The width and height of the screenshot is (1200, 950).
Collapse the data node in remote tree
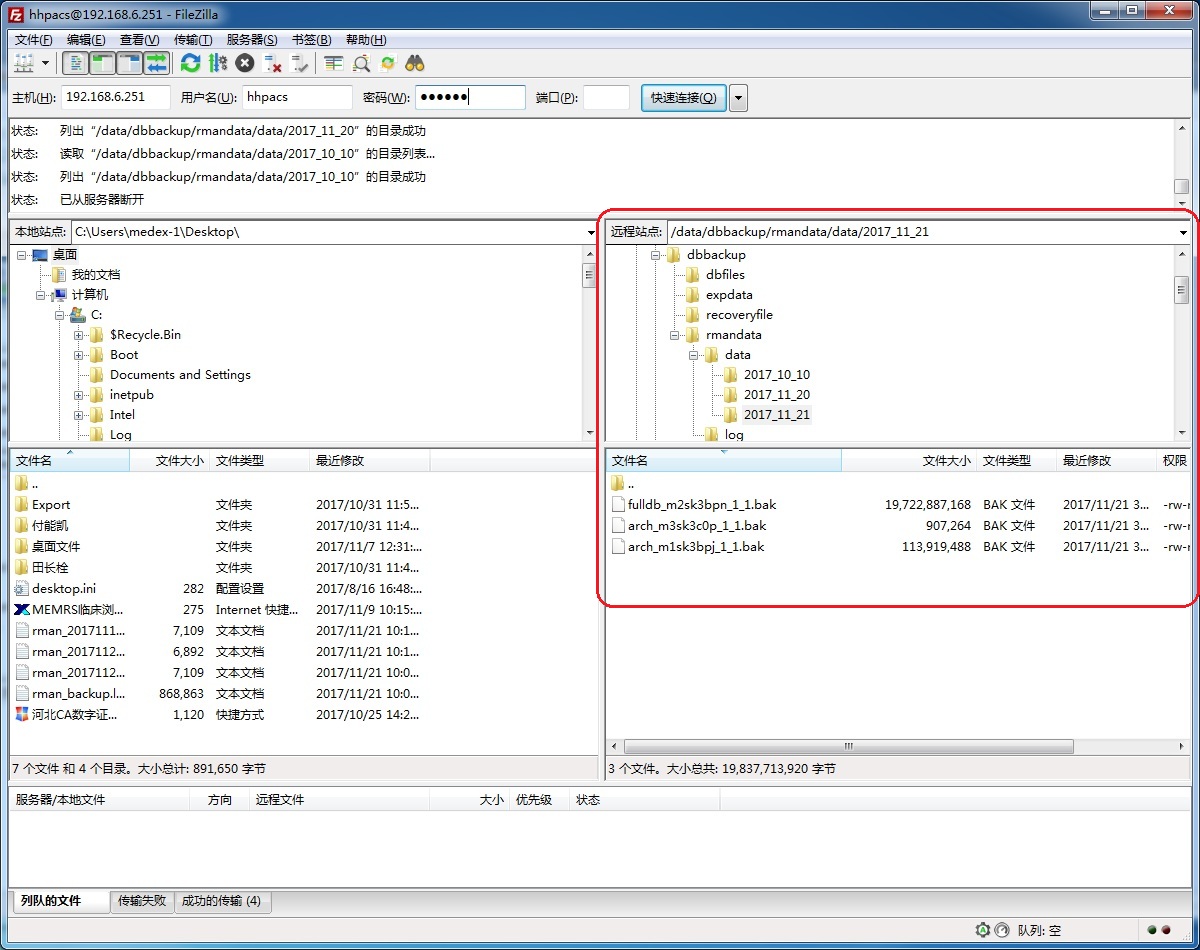[x=693, y=355]
